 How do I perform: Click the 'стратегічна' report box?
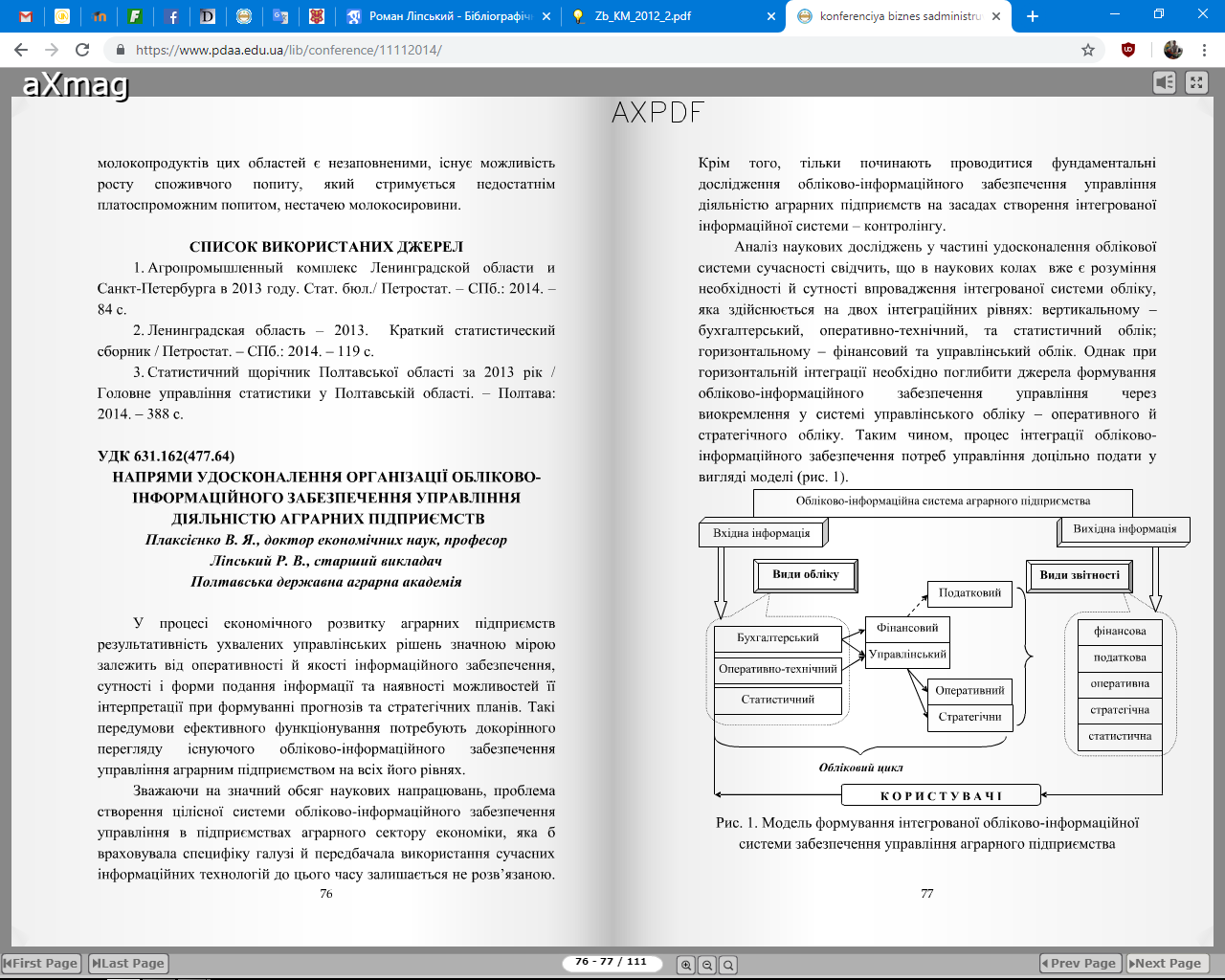pyautogui.click(x=1120, y=710)
